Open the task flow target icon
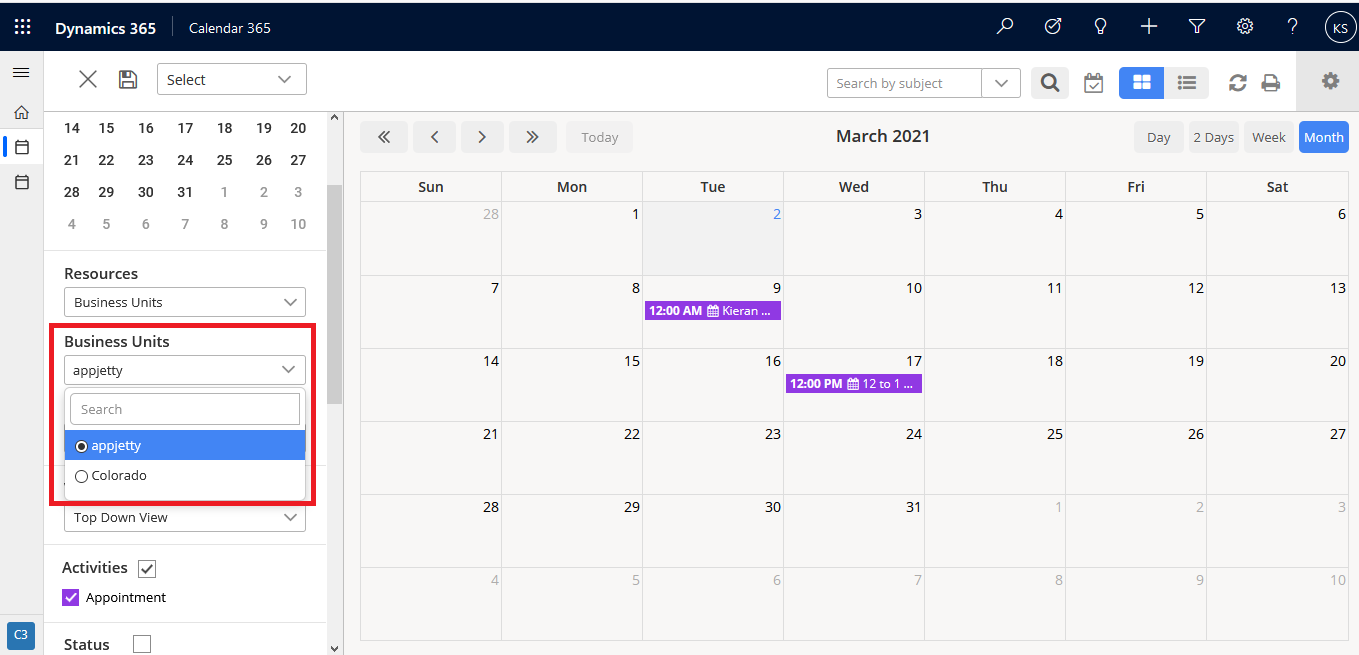This screenshot has width=1359, height=655. coord(1053,27)
